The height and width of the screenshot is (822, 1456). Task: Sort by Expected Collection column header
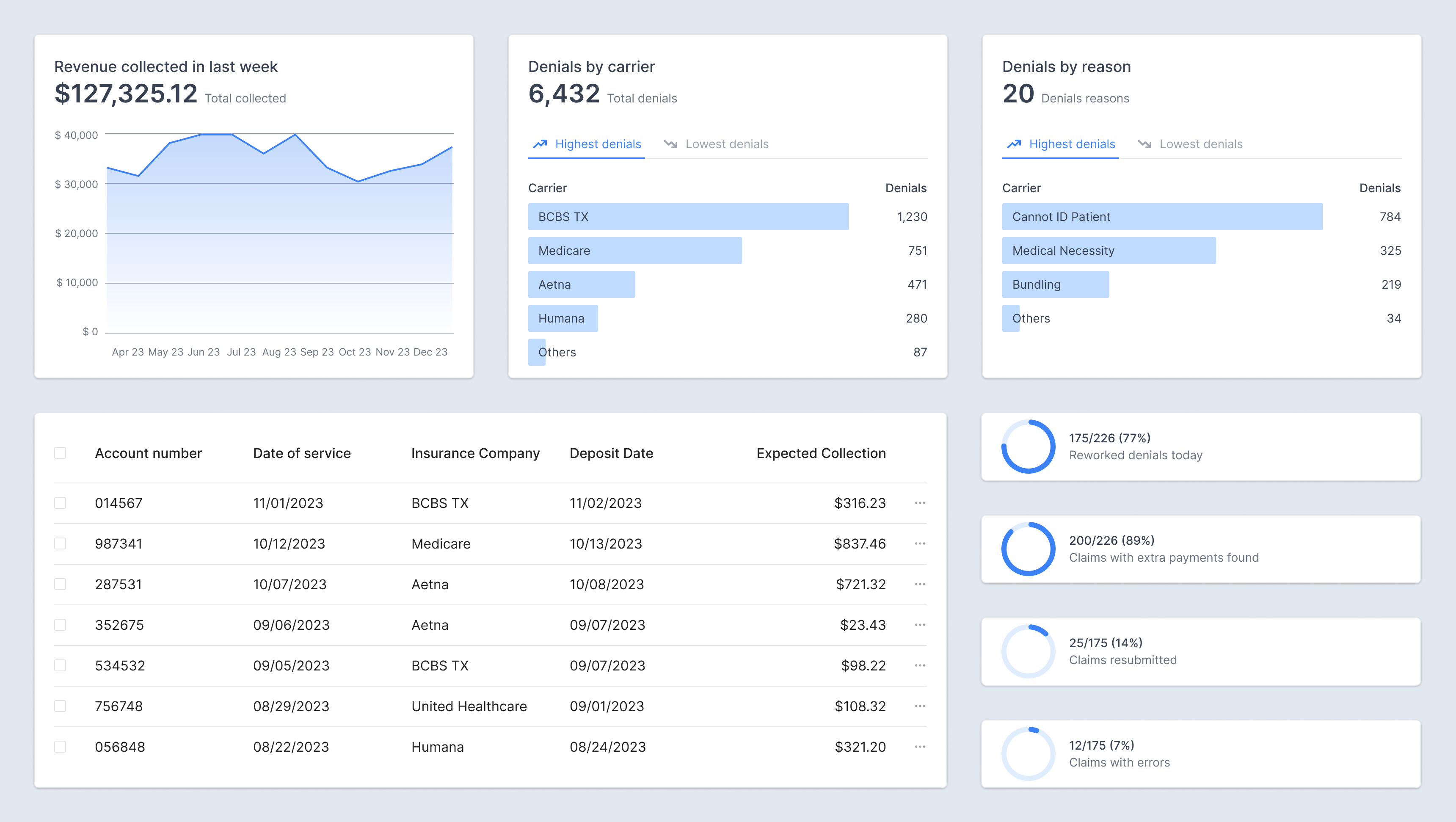(821, 453)
